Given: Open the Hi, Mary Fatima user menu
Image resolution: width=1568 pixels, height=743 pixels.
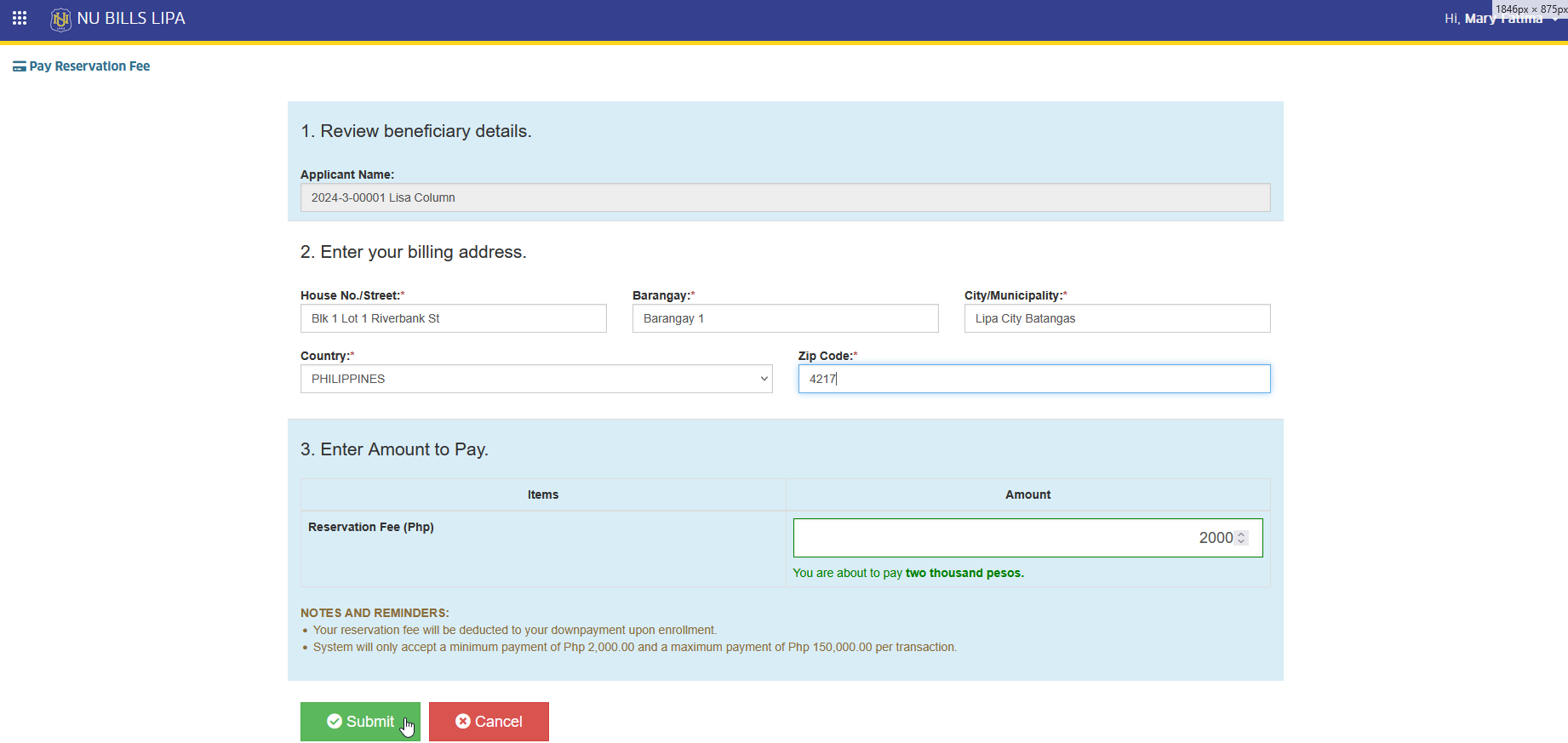Looking at the screenshot, I should click(x=1502, y=19).
